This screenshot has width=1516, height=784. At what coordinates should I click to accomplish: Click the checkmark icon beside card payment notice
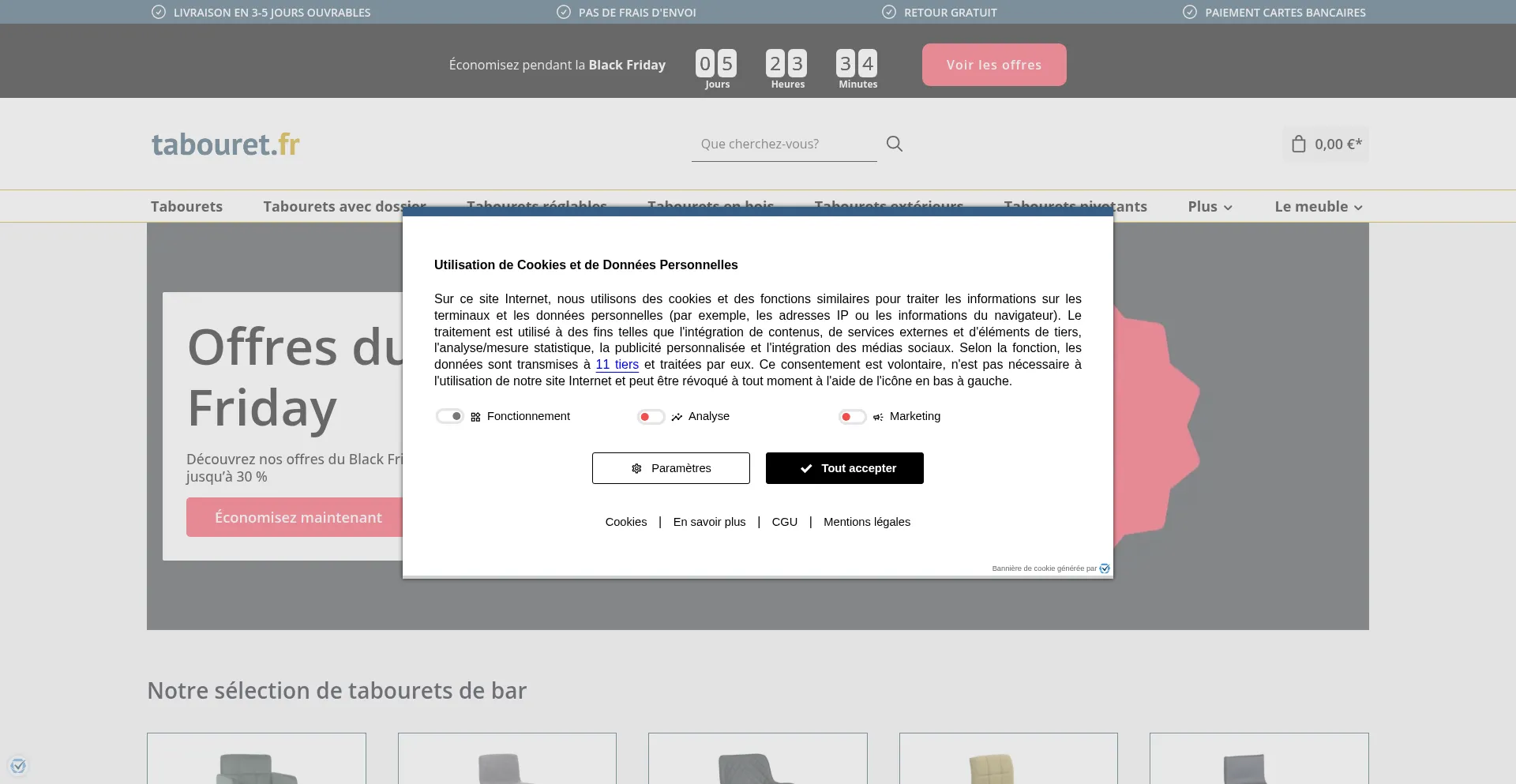[x=1190, y=12]
